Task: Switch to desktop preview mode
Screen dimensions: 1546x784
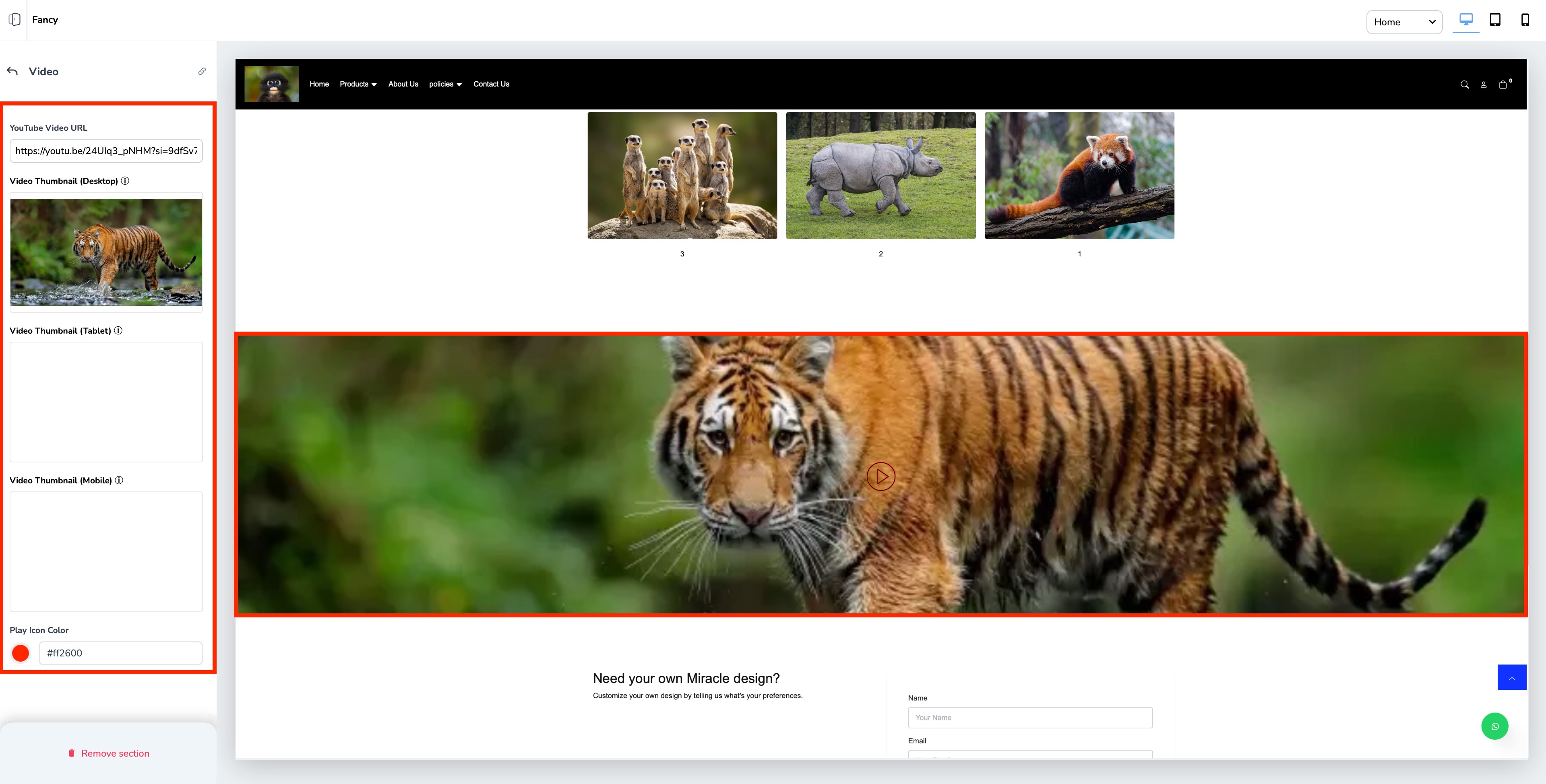Action: [1465, 20]
